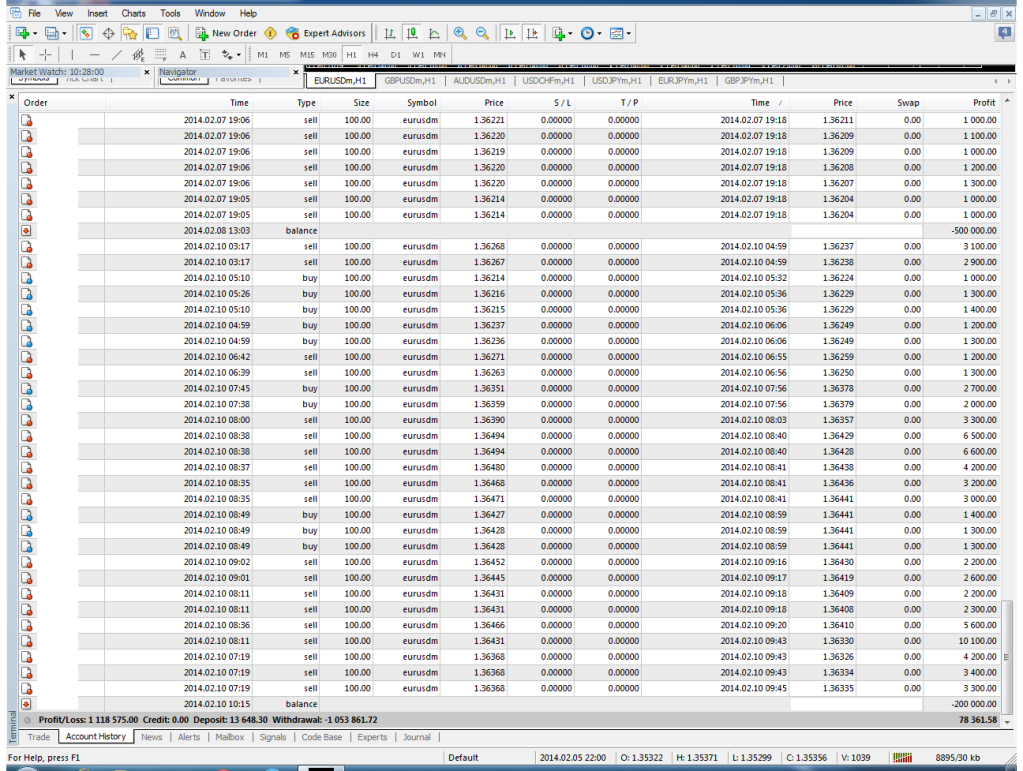Select the line chart icon
The width and height of the screenshot is (1023, 771).
click(x=435, y=33)
